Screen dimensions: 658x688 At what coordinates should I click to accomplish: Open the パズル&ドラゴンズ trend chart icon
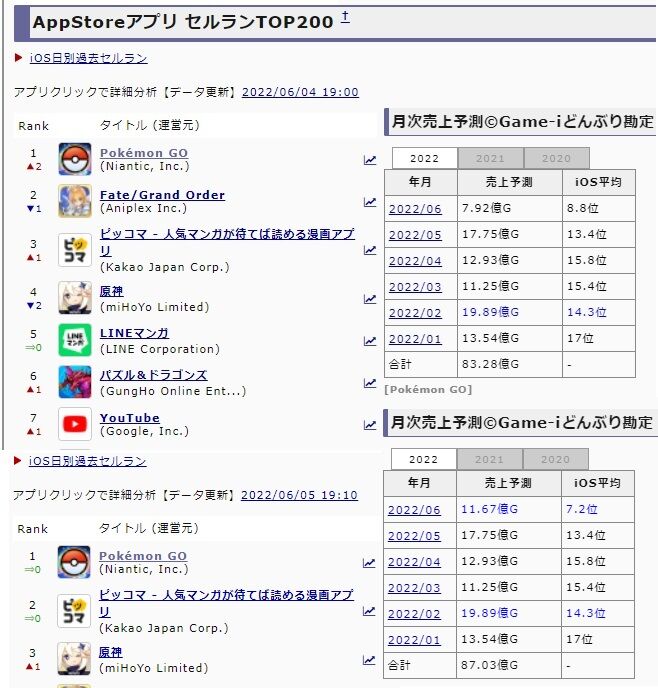coord(370,383)
